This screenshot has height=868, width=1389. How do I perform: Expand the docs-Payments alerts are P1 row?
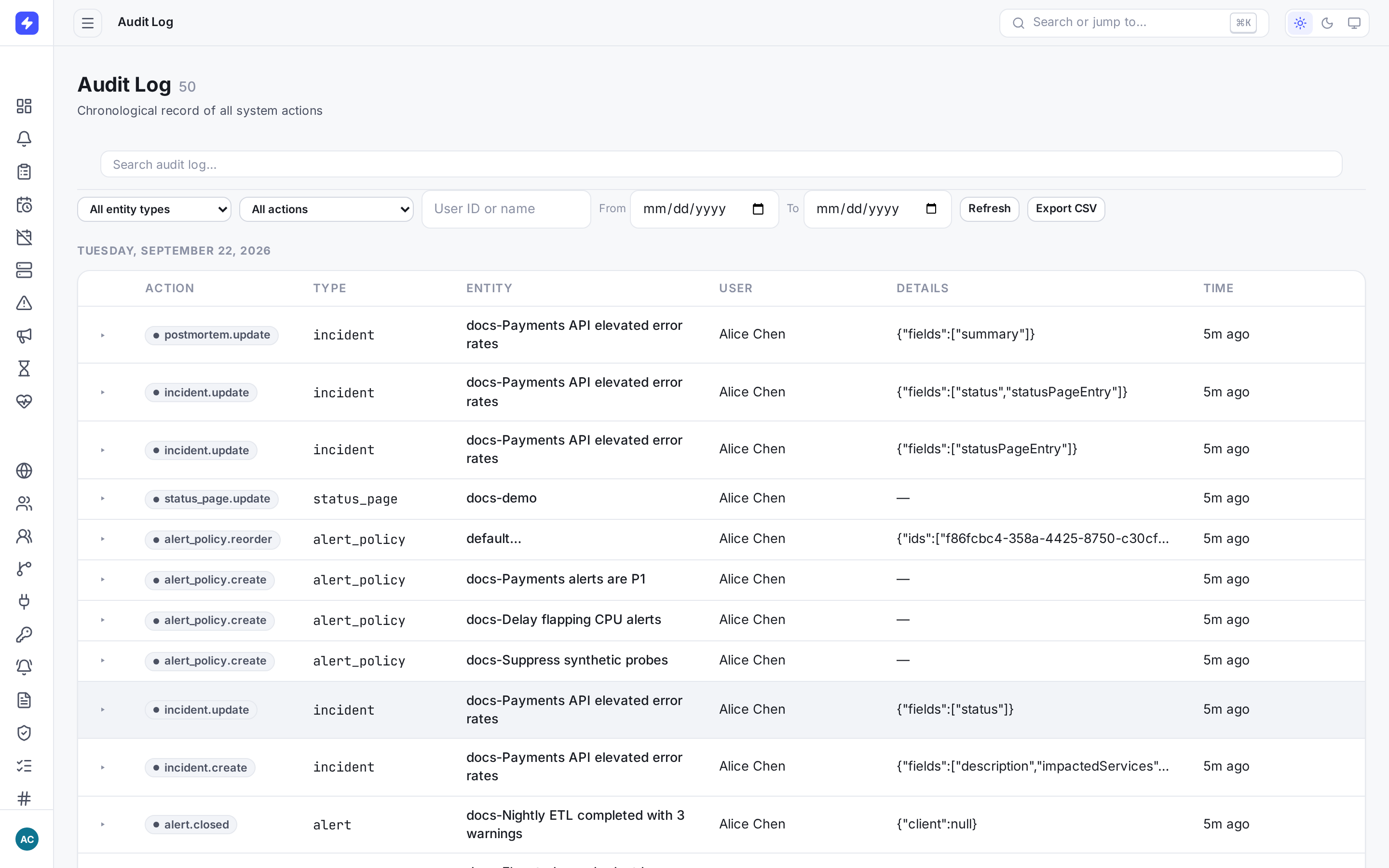tap(103, 580)
